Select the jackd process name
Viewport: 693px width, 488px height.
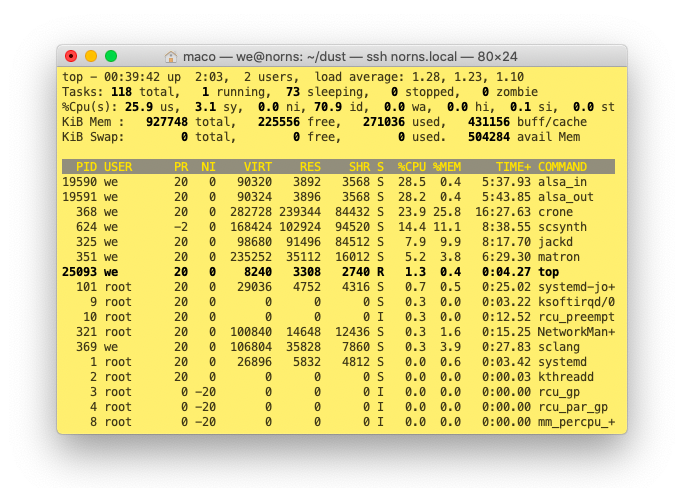point(555,242)
